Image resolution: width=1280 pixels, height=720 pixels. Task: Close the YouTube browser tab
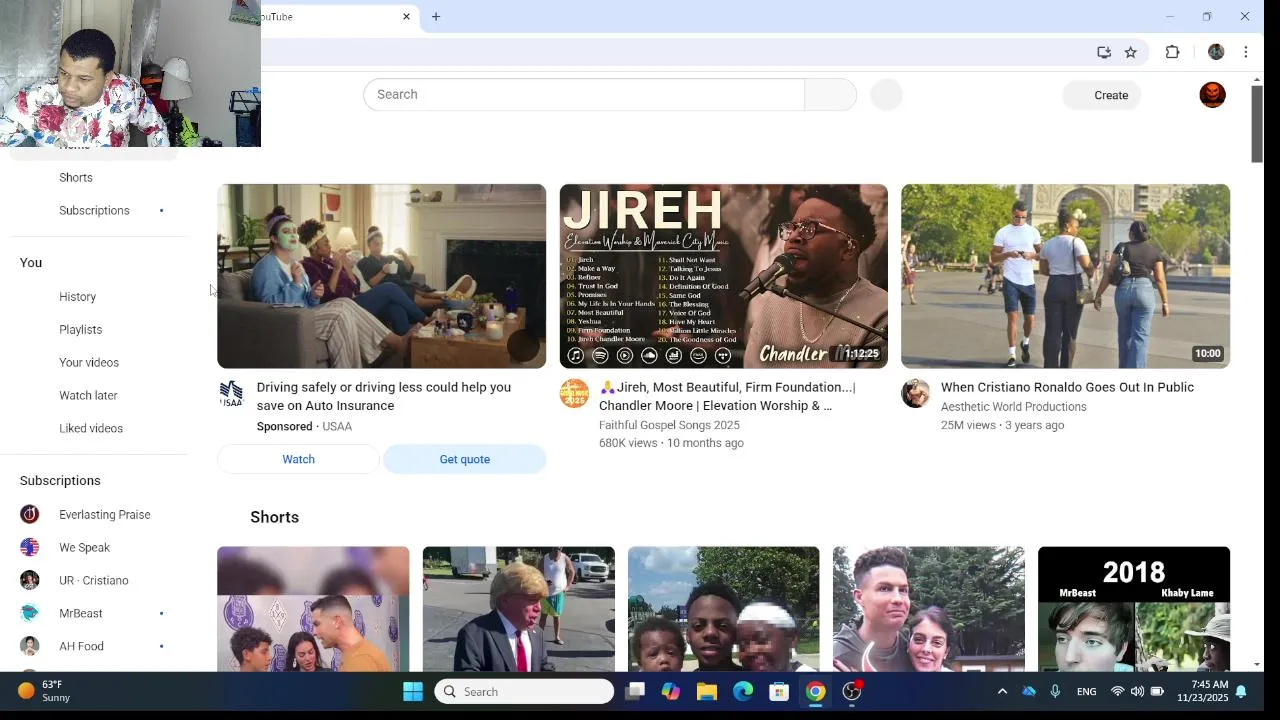coord(406,17)
